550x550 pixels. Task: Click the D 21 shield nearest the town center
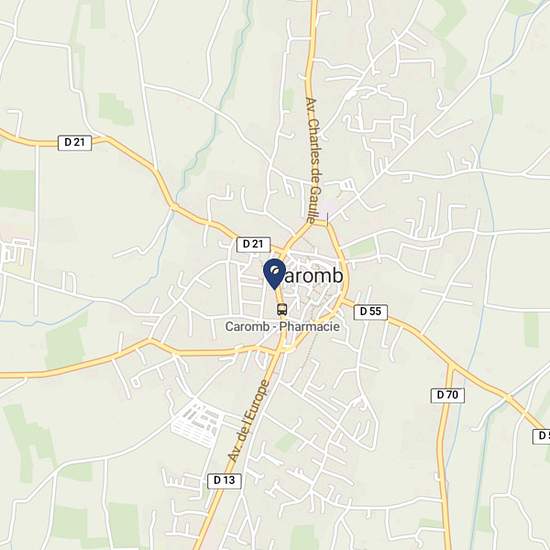253,244
